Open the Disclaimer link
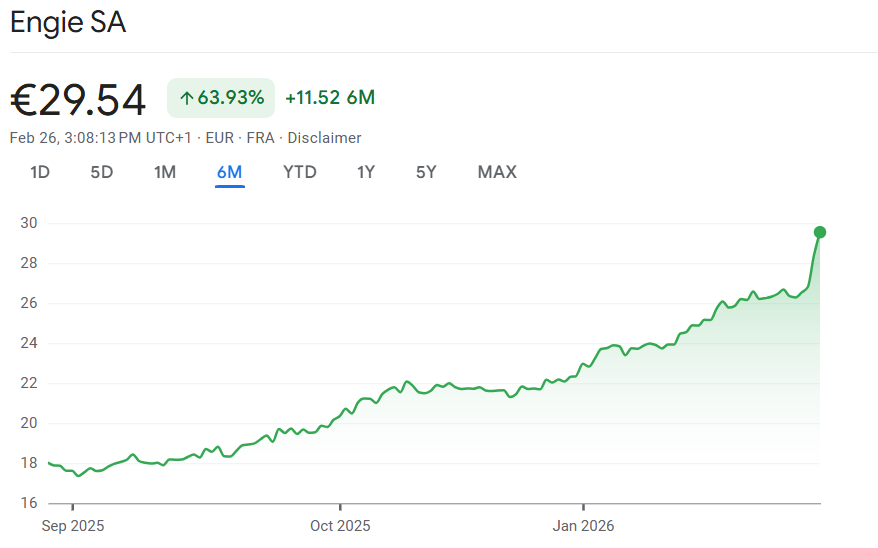The width and height of the screenshot is (878, 548). coord(324,138)
